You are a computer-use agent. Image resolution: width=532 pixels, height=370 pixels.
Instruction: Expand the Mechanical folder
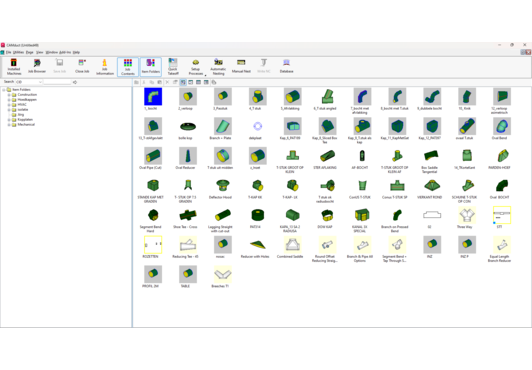click(x=9, y=124)
